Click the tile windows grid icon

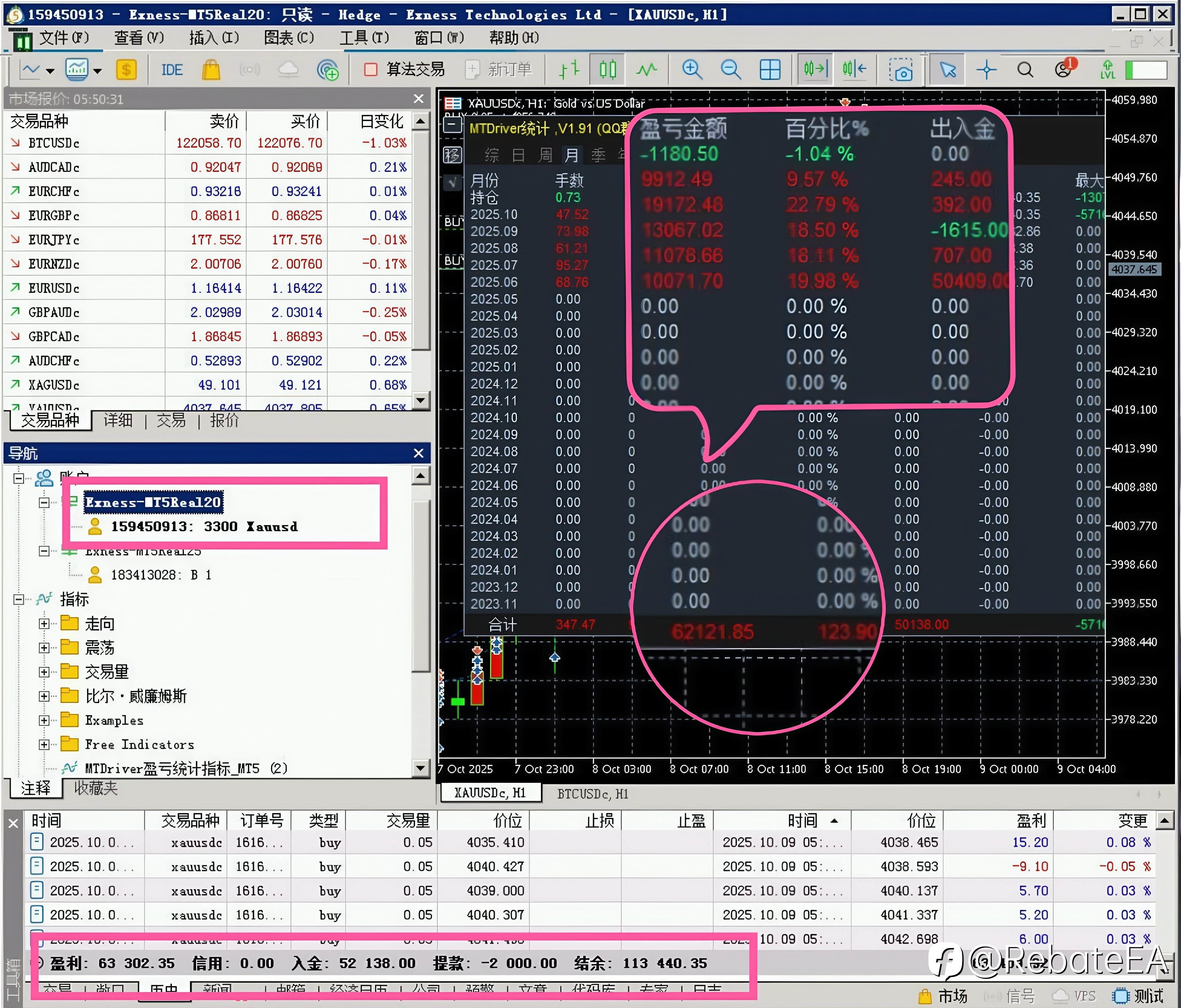[770, 70]
